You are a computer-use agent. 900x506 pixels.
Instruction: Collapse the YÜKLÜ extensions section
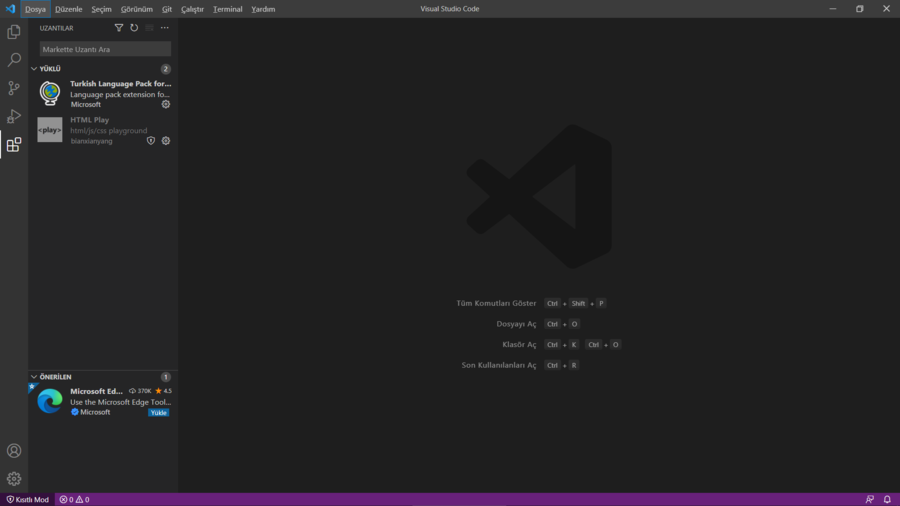click(34, 69)
